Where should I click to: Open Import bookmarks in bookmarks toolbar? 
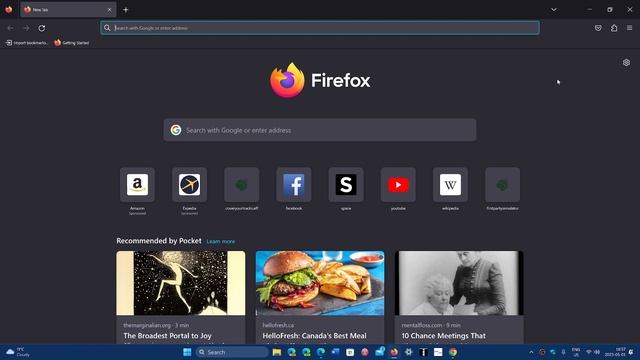click(x=27, y=43)
